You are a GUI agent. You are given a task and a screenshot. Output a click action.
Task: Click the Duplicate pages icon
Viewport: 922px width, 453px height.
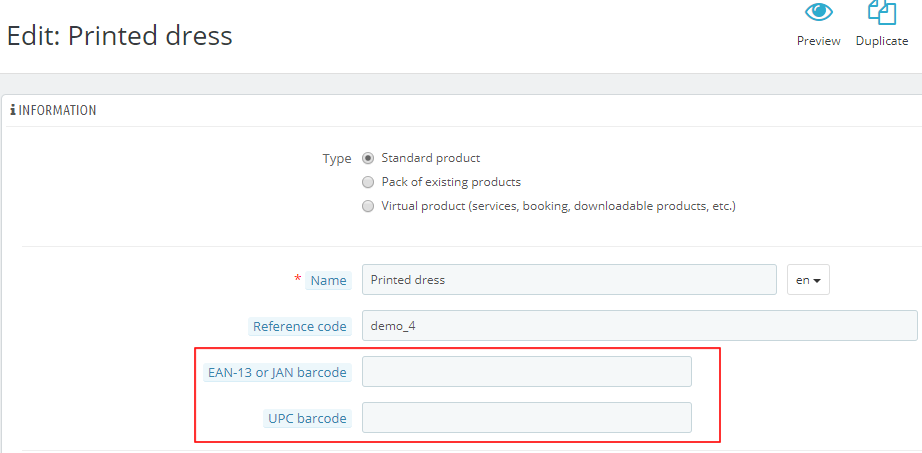[x=881, y=12]
